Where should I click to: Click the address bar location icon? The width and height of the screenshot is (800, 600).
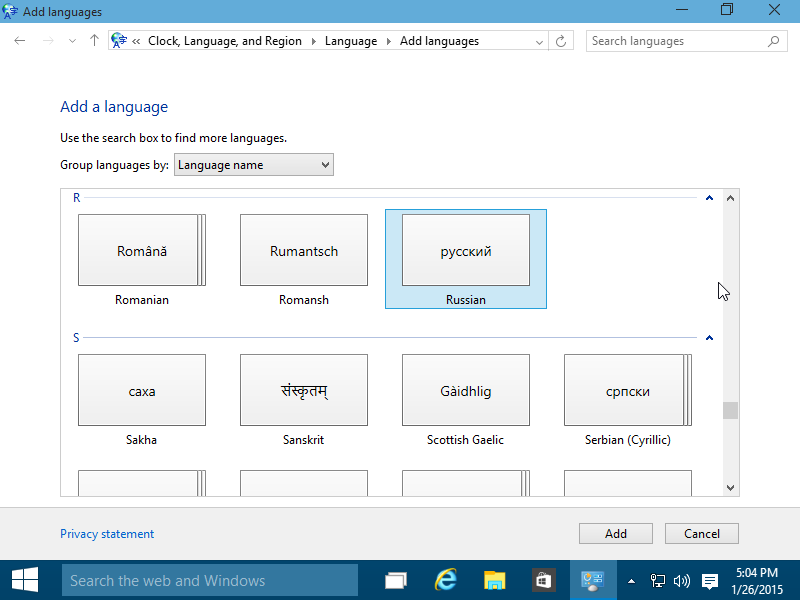pyautogui.click(x=118, y=40)
